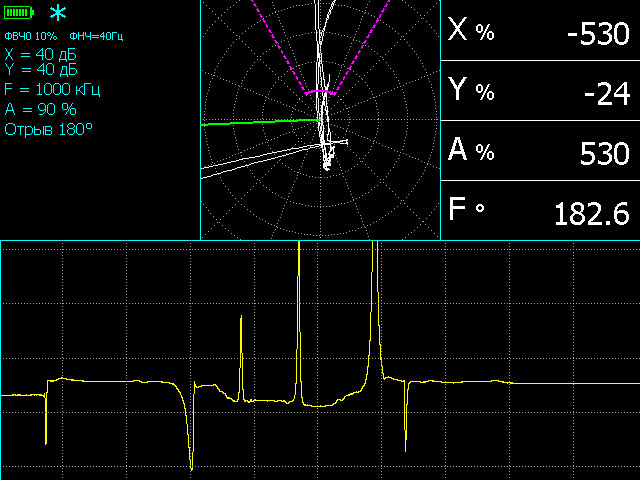Click the green horizontal signal vector line
The image size is (640, 480).
260,122
